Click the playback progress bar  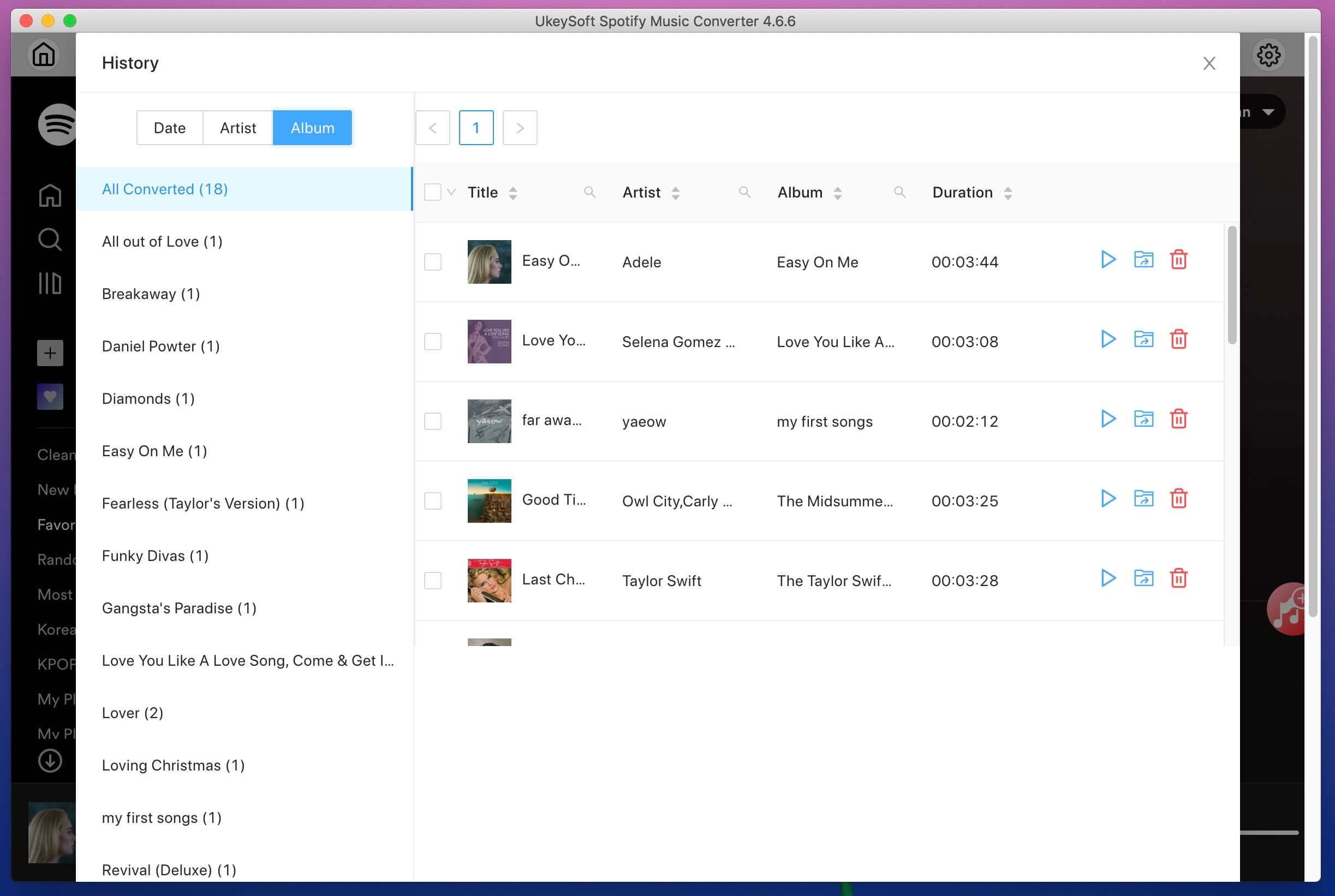(1270, 833)
